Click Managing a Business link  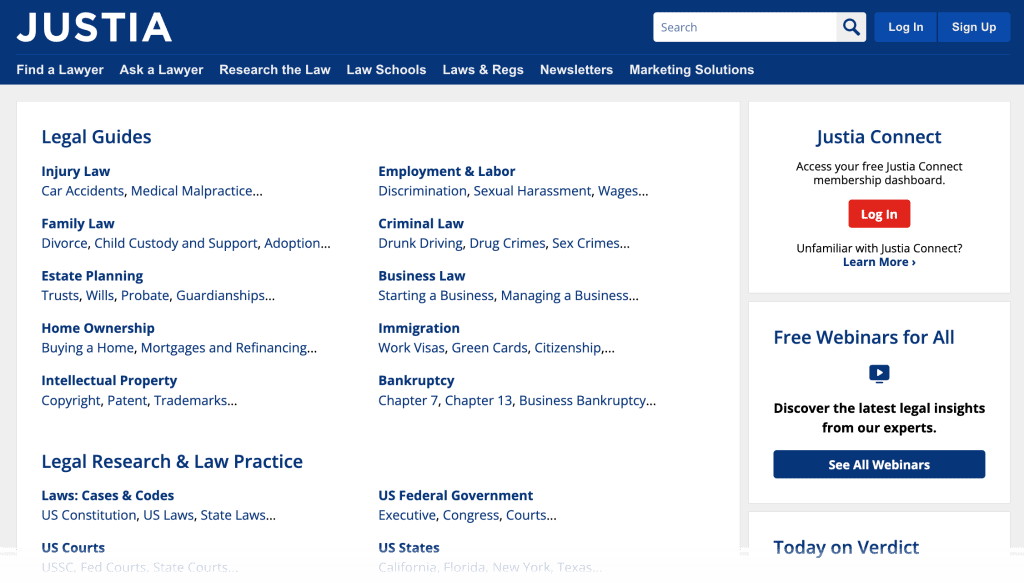pyautogui.click(x=565, y=295)
